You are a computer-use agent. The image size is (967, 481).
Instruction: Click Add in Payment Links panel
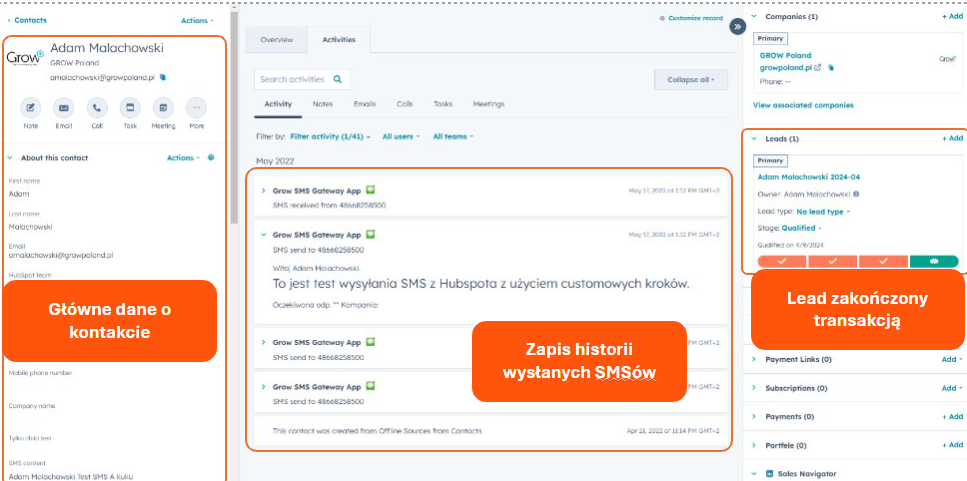click(x=952, y=359)
